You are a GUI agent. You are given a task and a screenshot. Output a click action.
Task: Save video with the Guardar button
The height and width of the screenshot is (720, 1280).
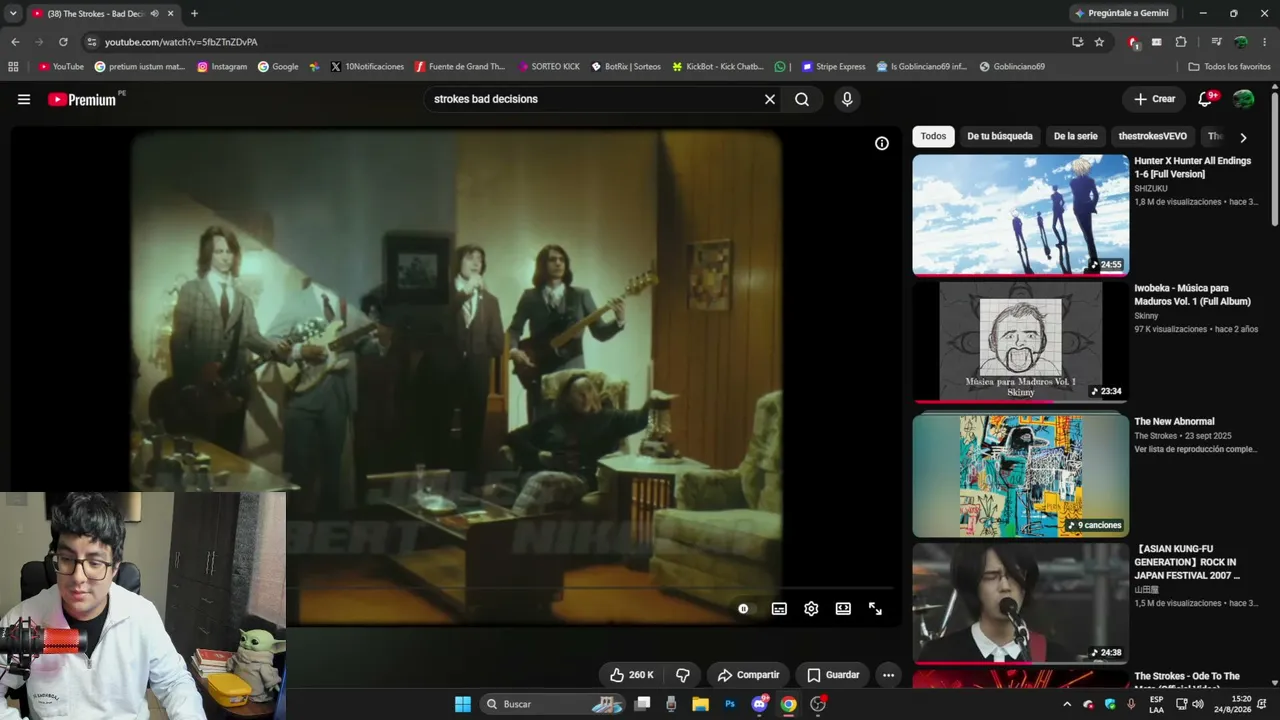tap(833, 675)
